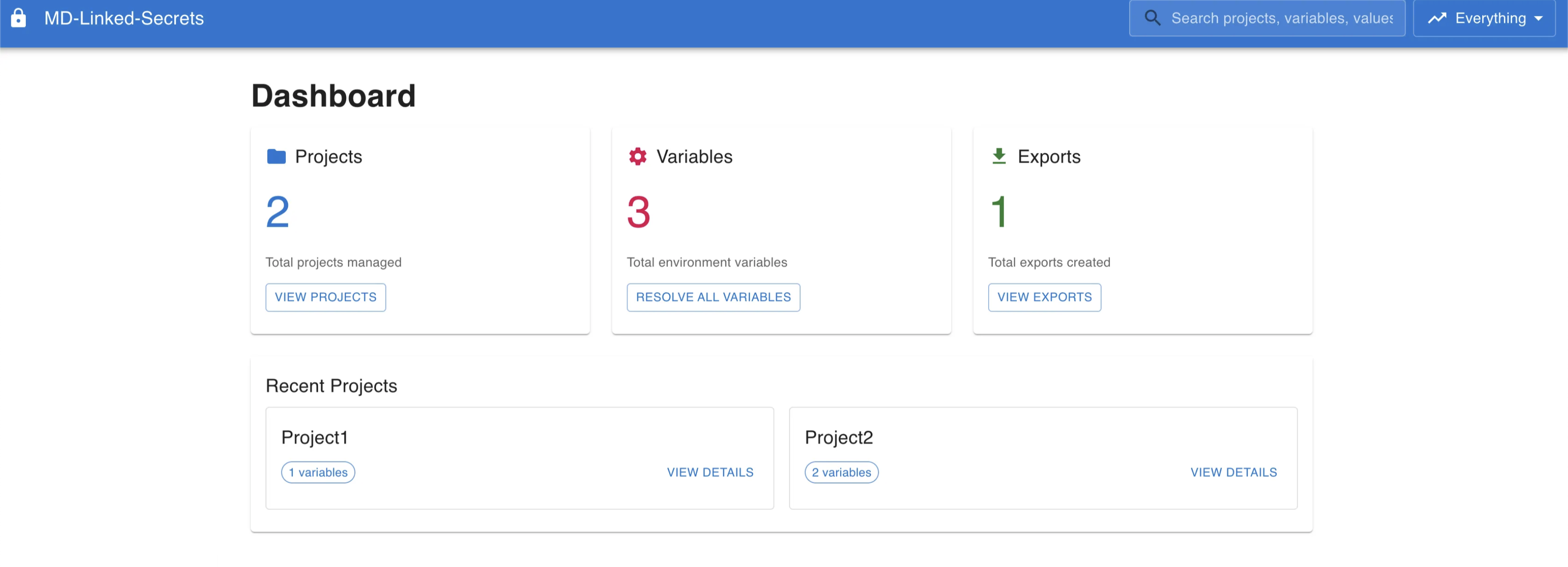Click the 1 variables chip
Viewport: 1568px width, 567px height.
pyautogui.click(x=318, y=473)
